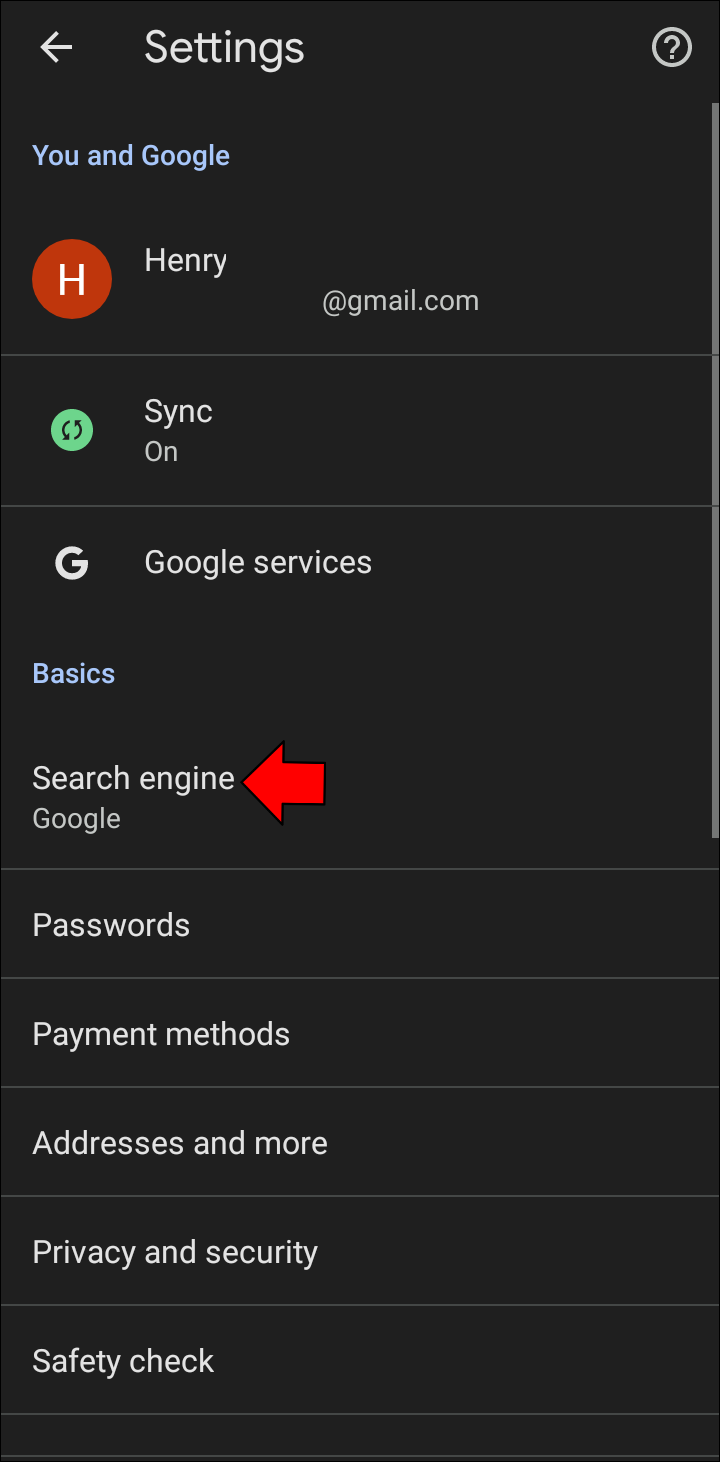The image size is (720, 1462).
Task: Tap the Settings page title
Action: tap(224, 47)
